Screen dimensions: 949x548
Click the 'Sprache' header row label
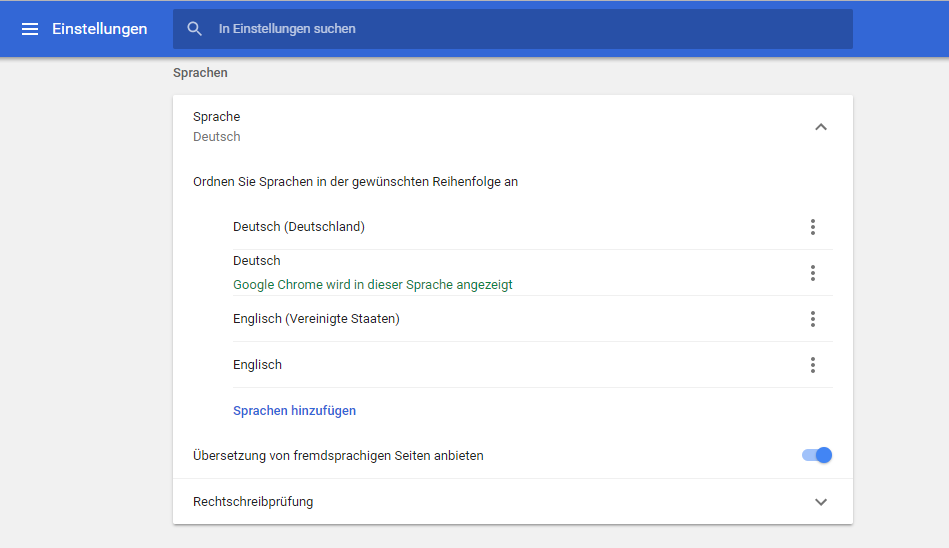pyautogui.click(x=216, y=117)
